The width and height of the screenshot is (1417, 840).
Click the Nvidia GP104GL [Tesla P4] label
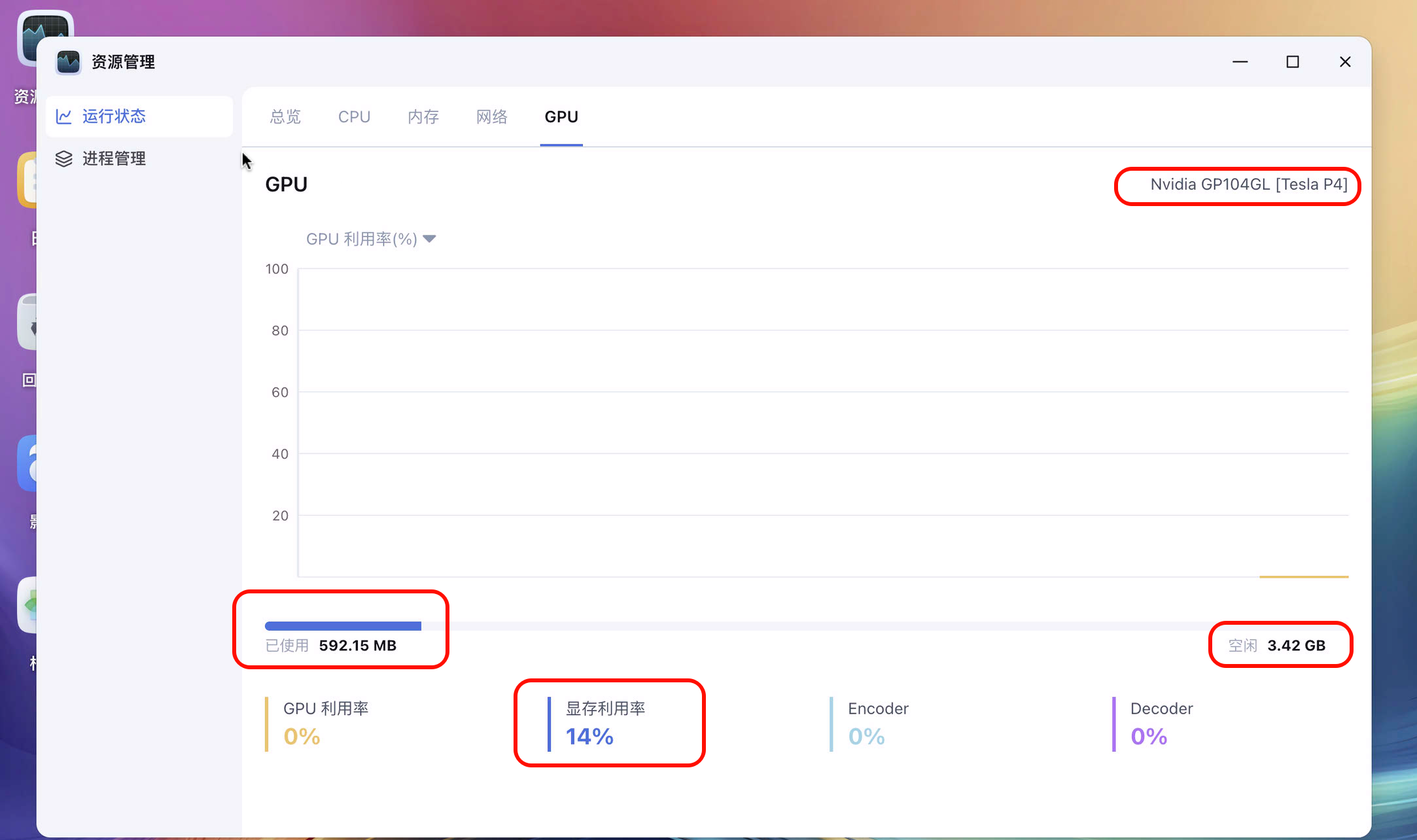click(1249, 184)
